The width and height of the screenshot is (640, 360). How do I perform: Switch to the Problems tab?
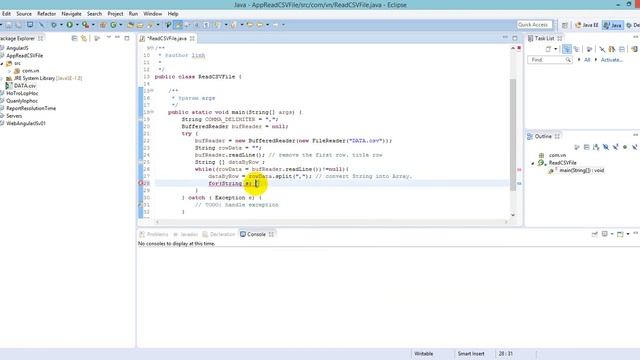[x=153, y=234]
